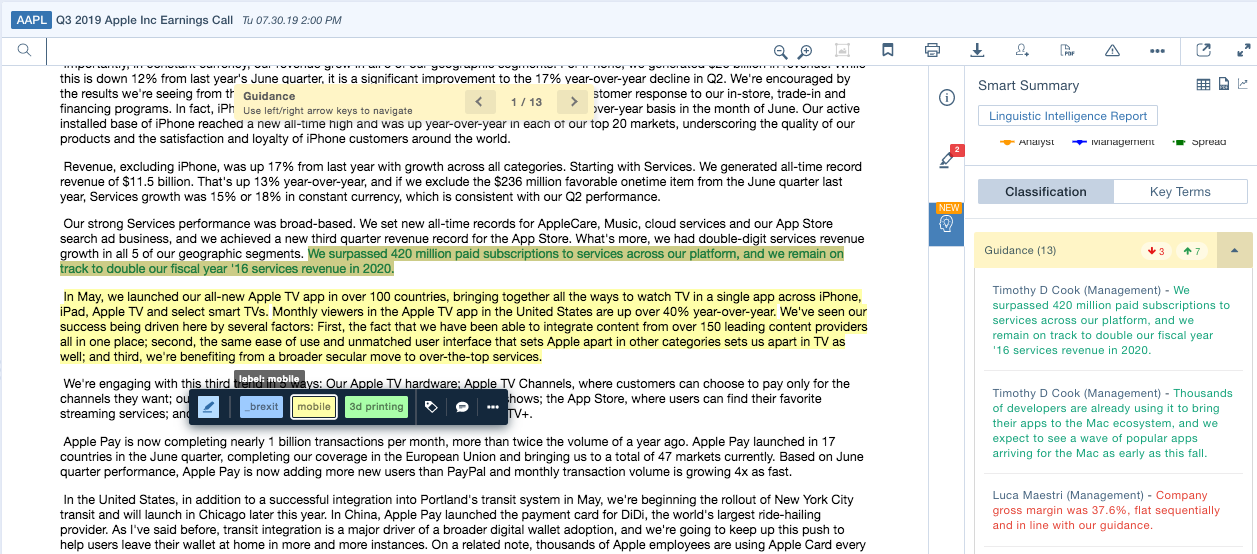Open more options in highlight toolbar
Screen dimensions: 1257x554
click(493, 407)
